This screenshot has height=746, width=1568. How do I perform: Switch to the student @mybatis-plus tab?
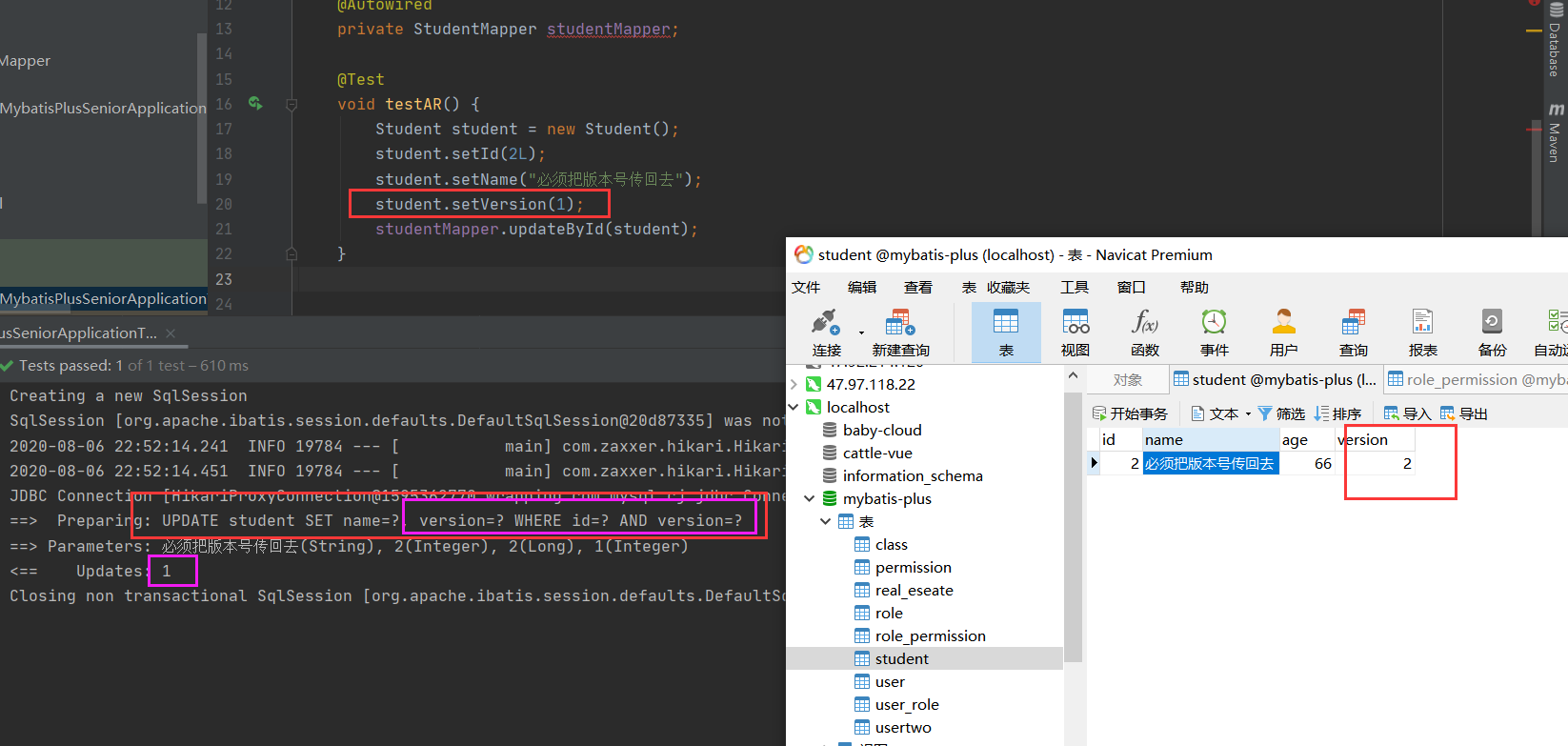[x=1275, y=379]
